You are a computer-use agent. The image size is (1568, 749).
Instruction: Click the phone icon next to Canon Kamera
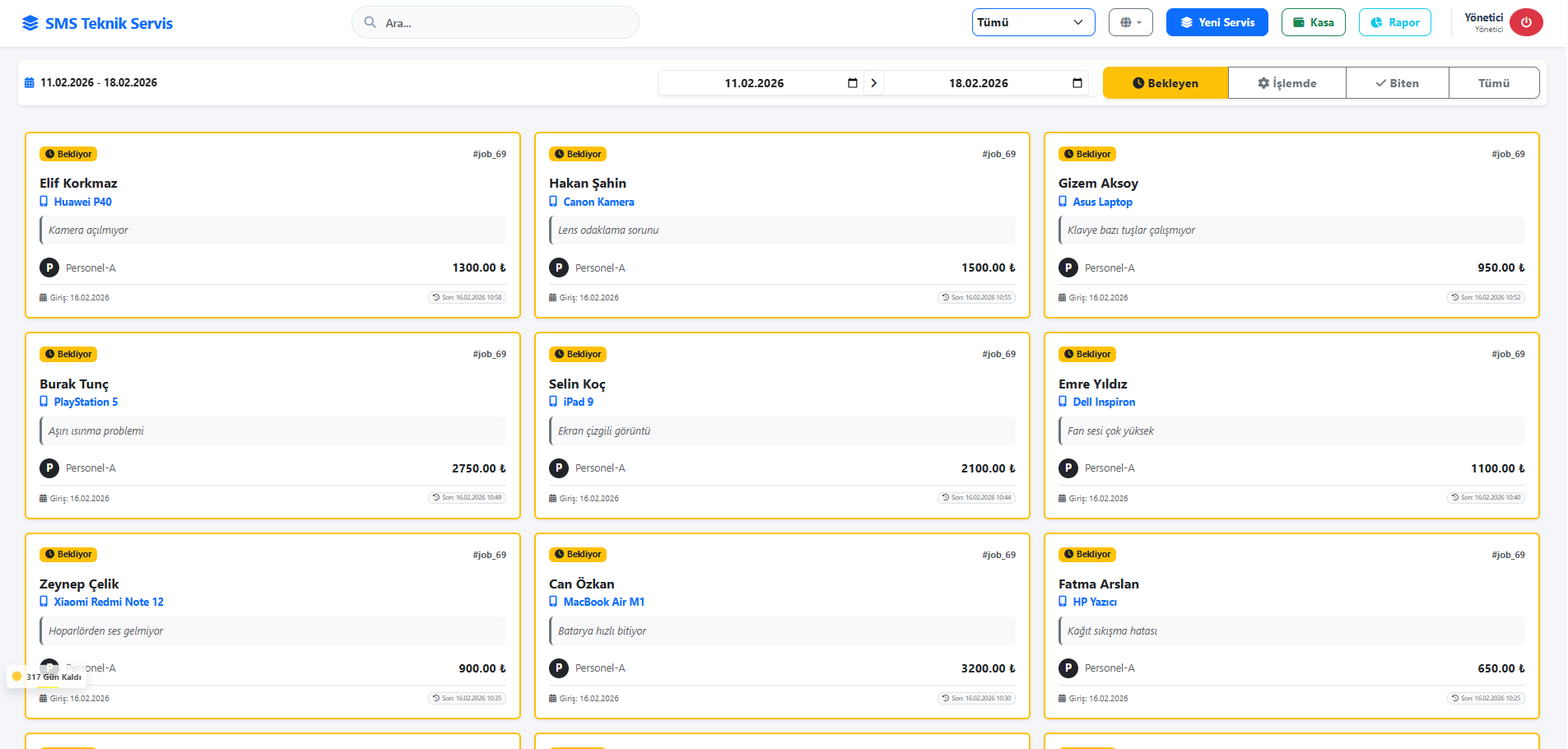click(553, 202)
